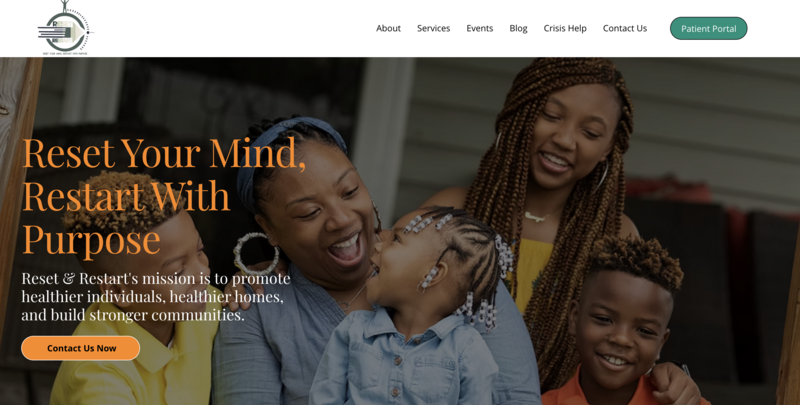The height and width of the screenshot is (405, 800).
Task: Click the woman's large hoop earring
Action: (x=256, y=254)
